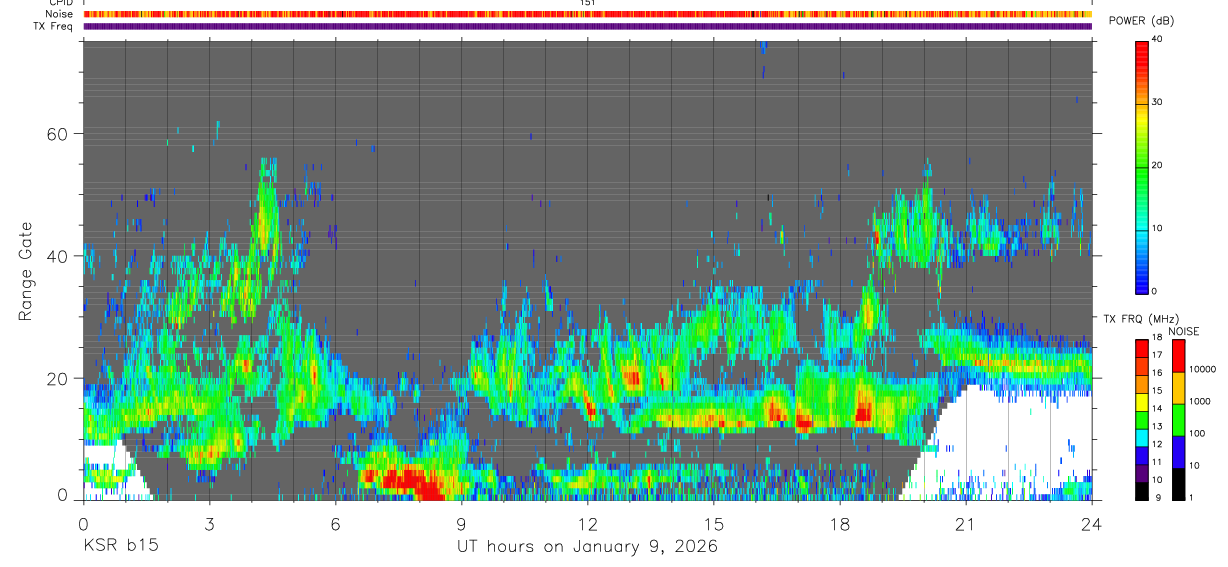1228x567 pixels.
Task: Pick the green segment of NOISE scale
Action: click(1178, 420)
